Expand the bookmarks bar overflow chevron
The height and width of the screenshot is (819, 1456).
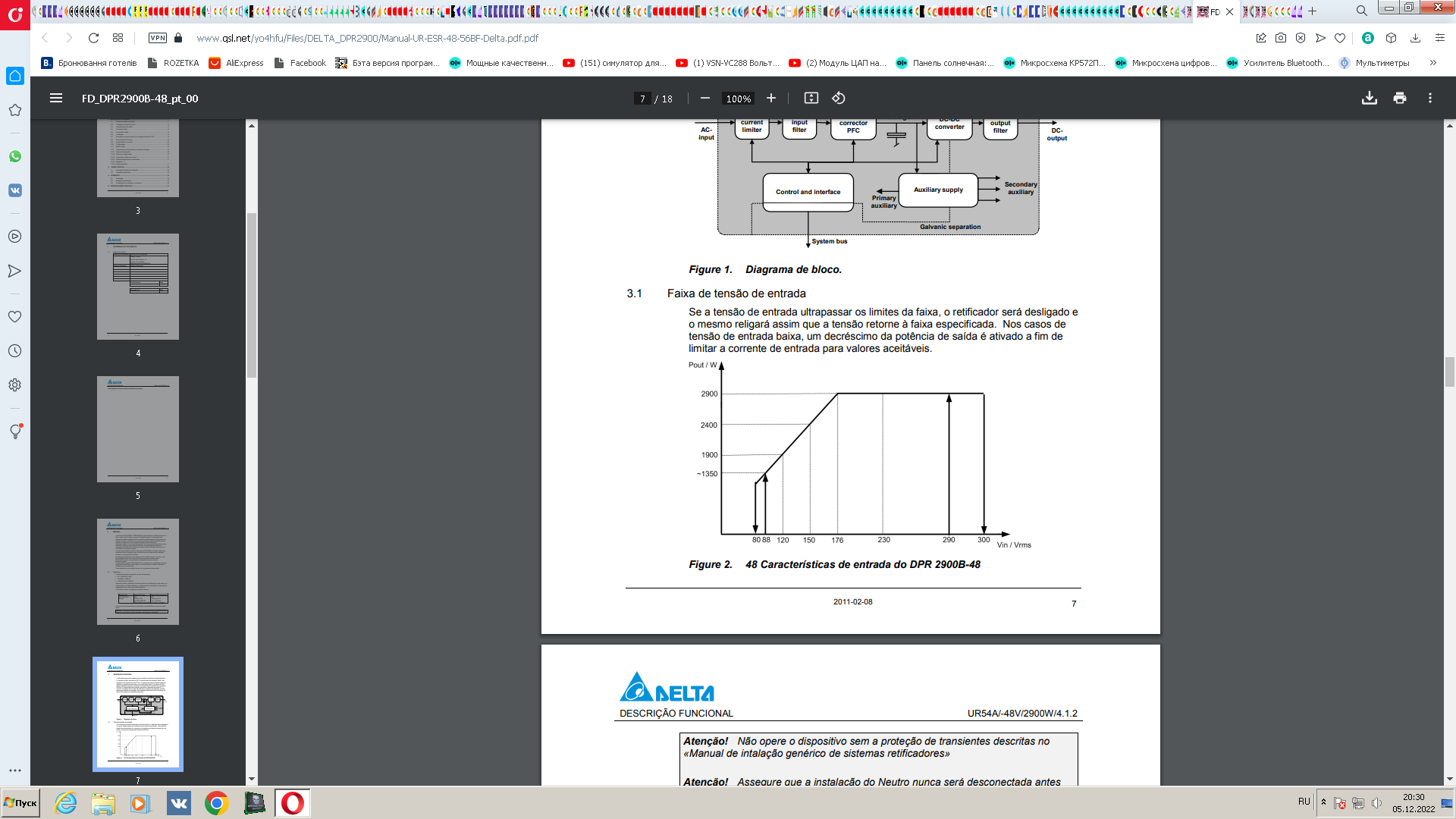1433,63
